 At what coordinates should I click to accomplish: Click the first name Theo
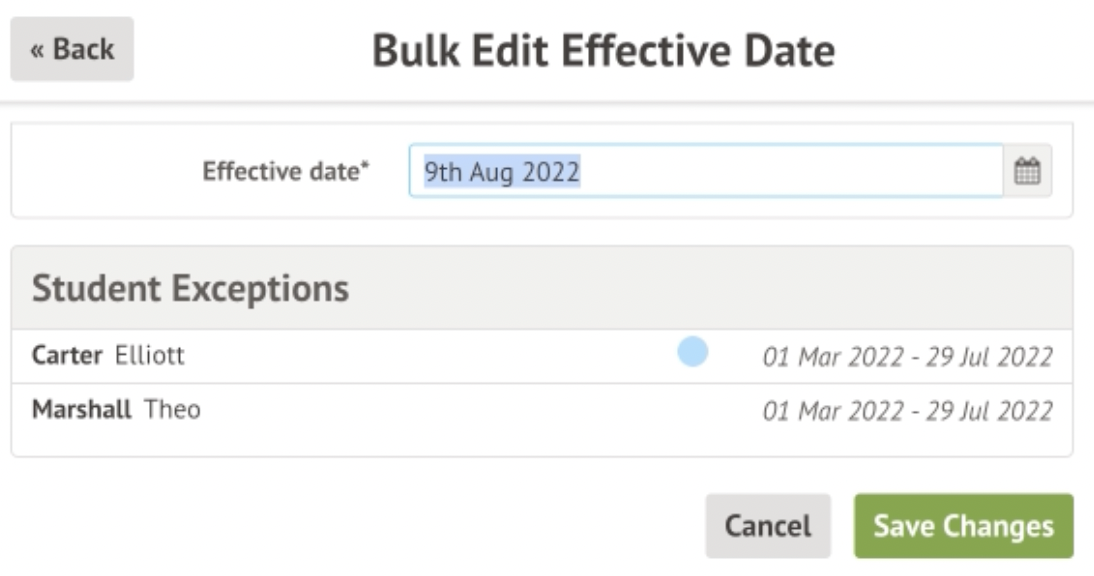tap(173, 410)
